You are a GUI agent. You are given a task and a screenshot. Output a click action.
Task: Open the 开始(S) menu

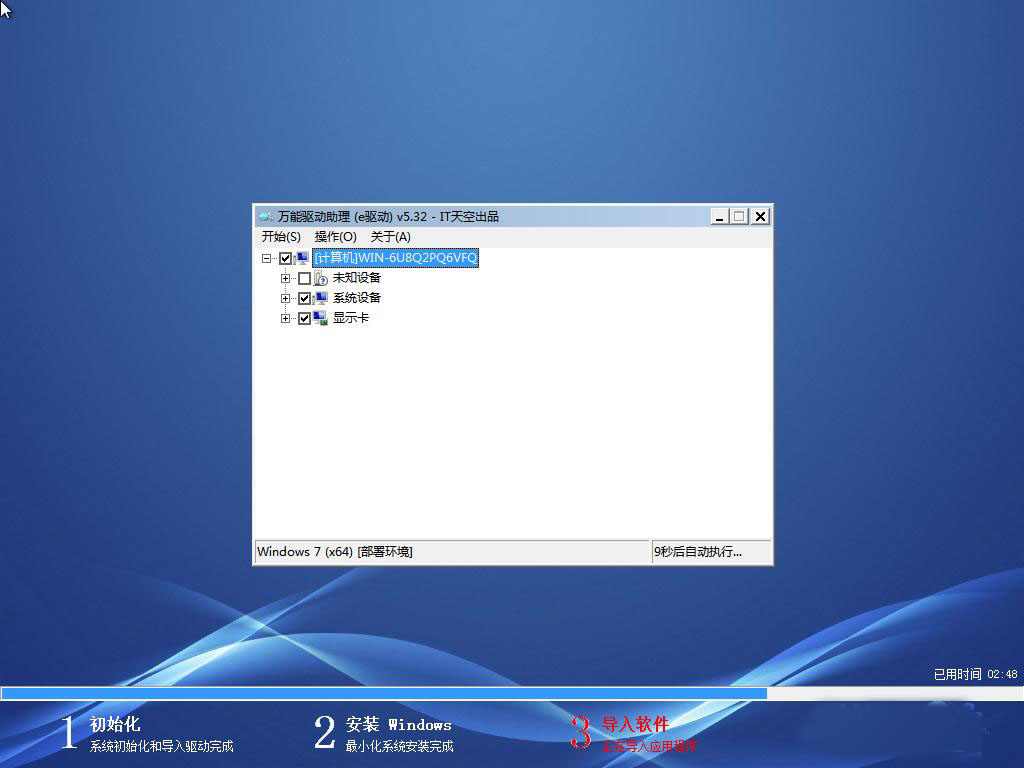tap(281, 237)
